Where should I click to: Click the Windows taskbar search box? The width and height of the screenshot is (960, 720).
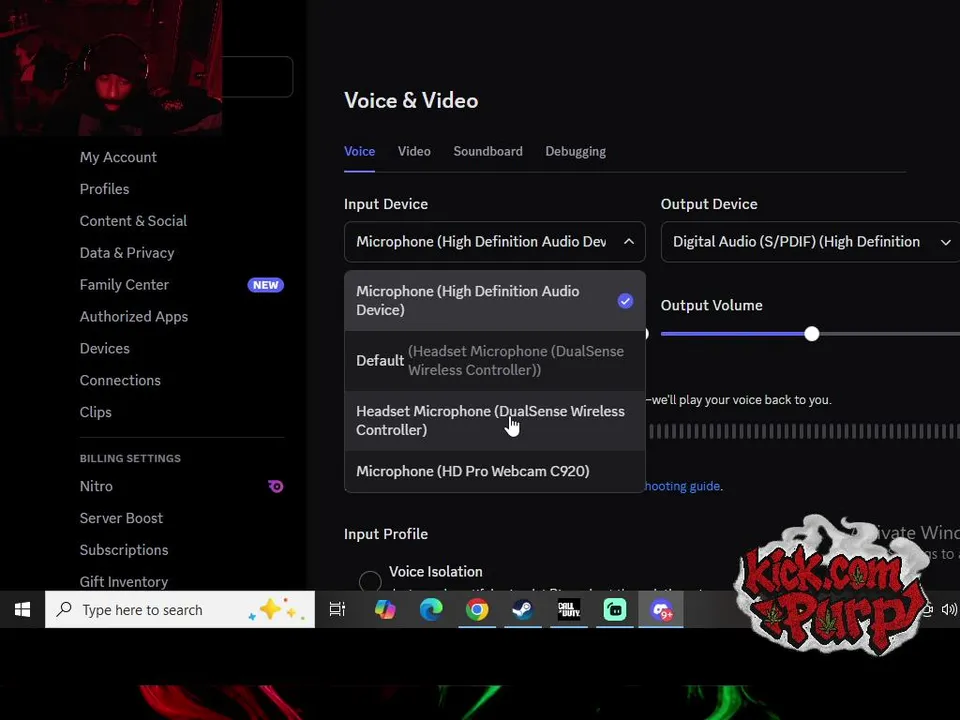click(x=180, y=609)
